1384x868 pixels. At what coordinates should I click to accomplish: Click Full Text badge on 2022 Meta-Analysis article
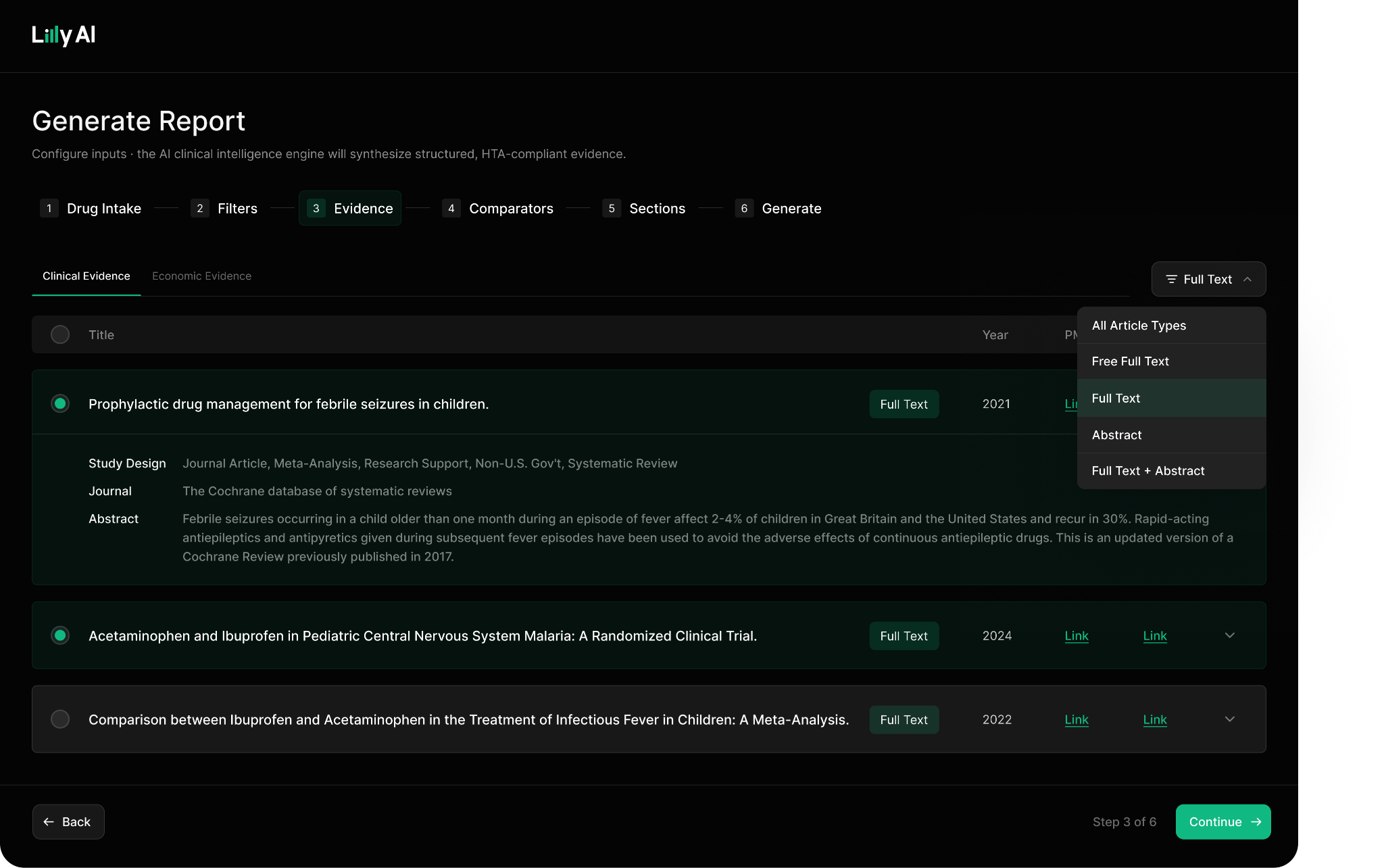(x=904, y=719)
